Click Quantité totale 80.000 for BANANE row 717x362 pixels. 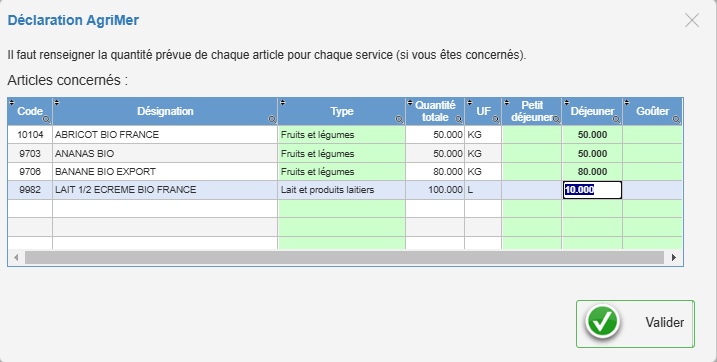point(435,172)
